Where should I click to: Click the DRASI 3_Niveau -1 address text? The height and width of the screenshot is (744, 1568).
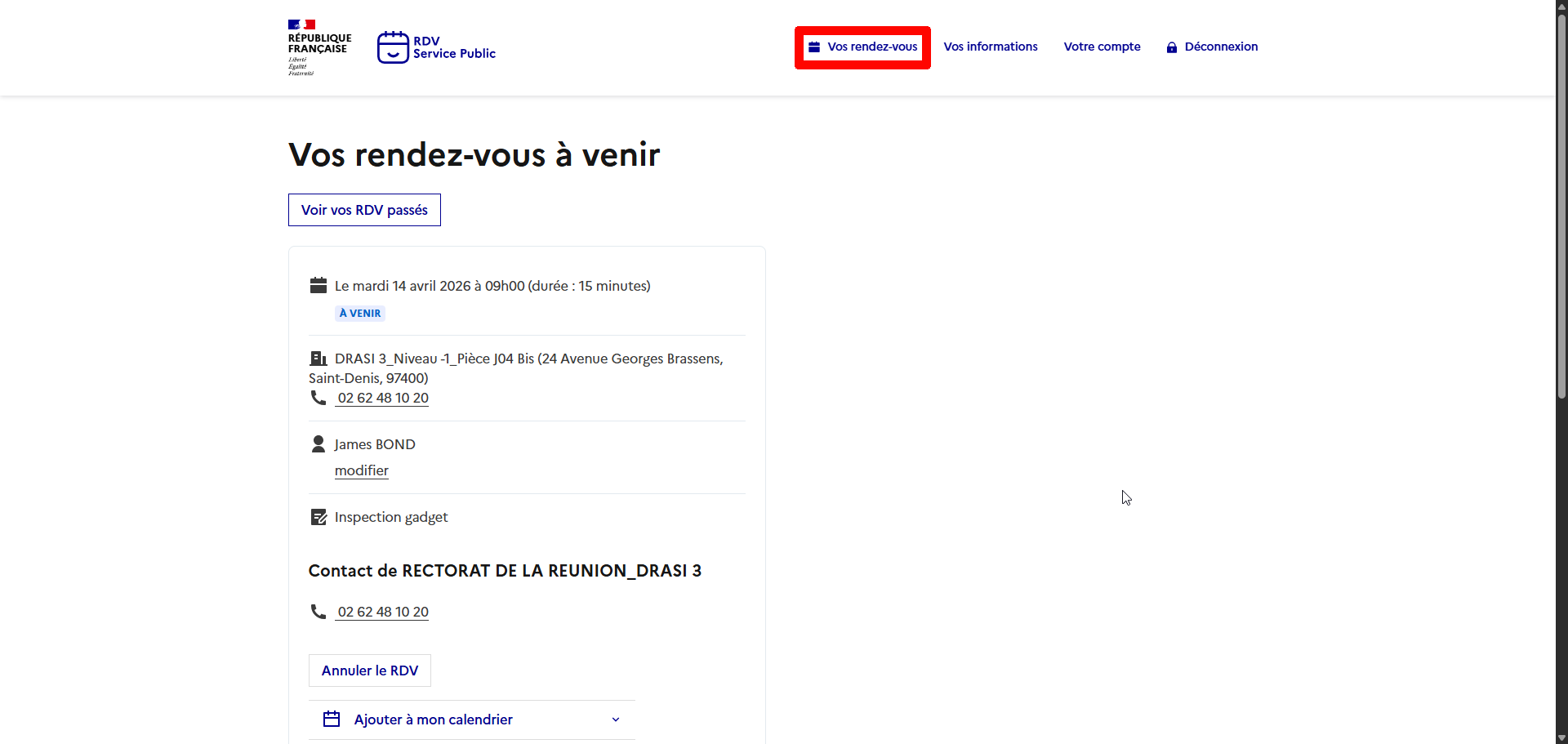516,368
